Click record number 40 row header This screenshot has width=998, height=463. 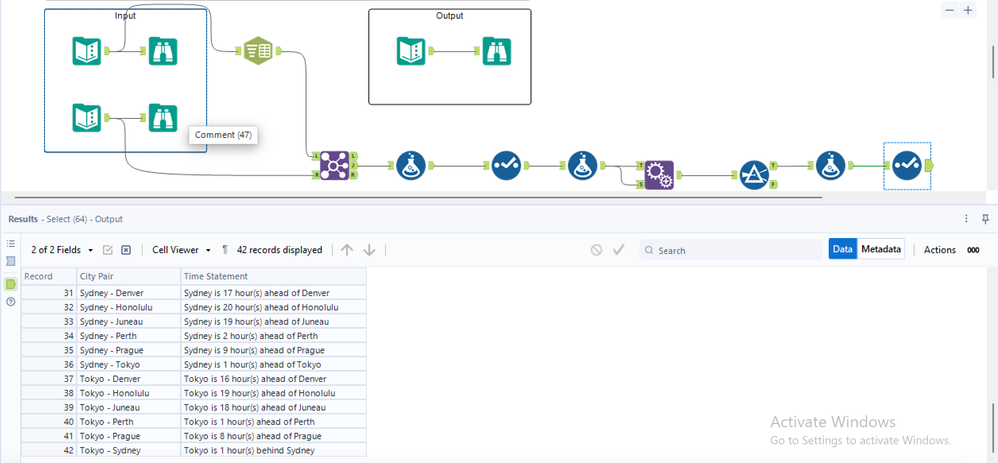tap(48, 422)
